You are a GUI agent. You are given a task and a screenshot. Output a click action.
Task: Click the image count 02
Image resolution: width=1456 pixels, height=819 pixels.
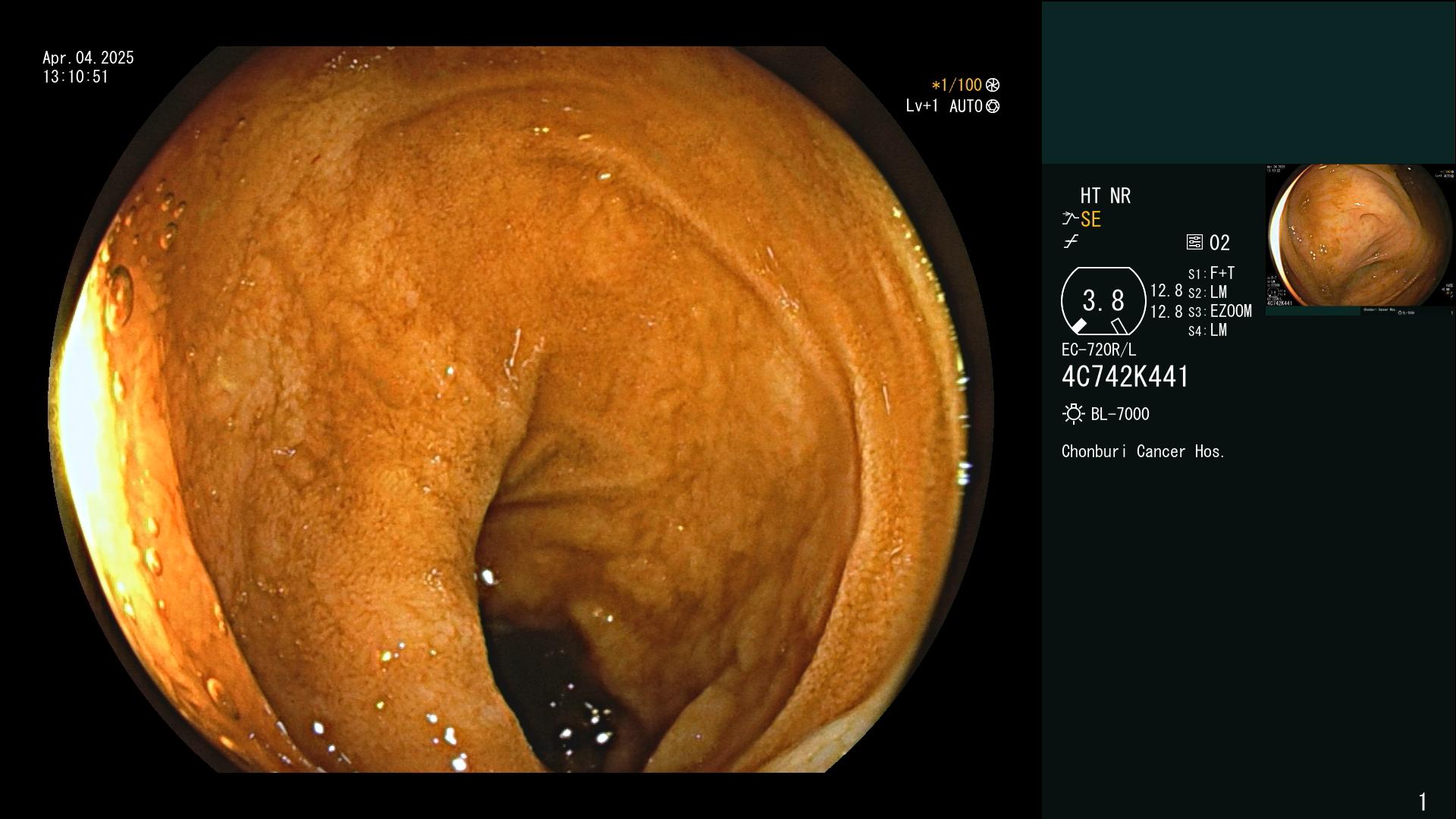pyautogui.click(x=1219, y=243)
